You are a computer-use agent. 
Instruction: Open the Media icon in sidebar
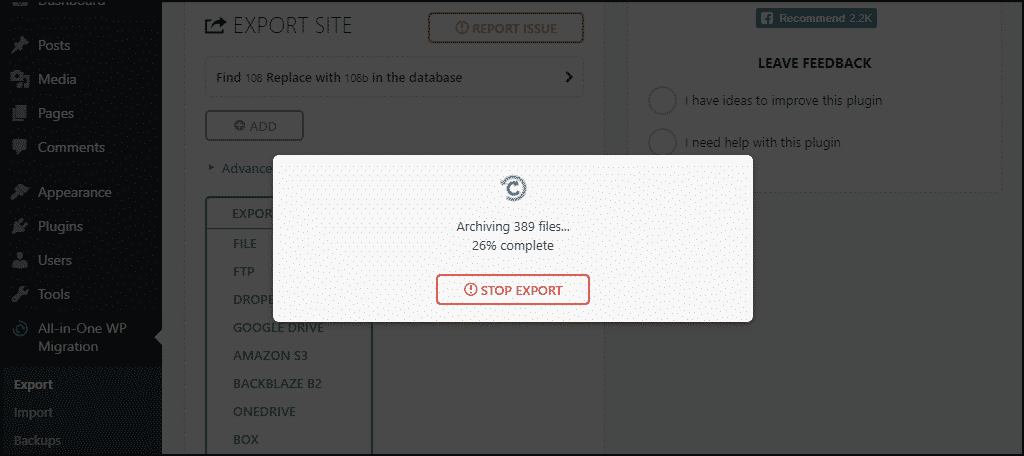(20, 79)
